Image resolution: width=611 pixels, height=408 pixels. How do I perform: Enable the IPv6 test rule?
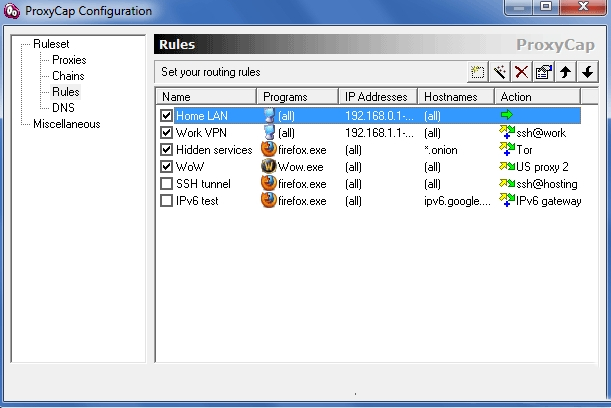(167, 201)
